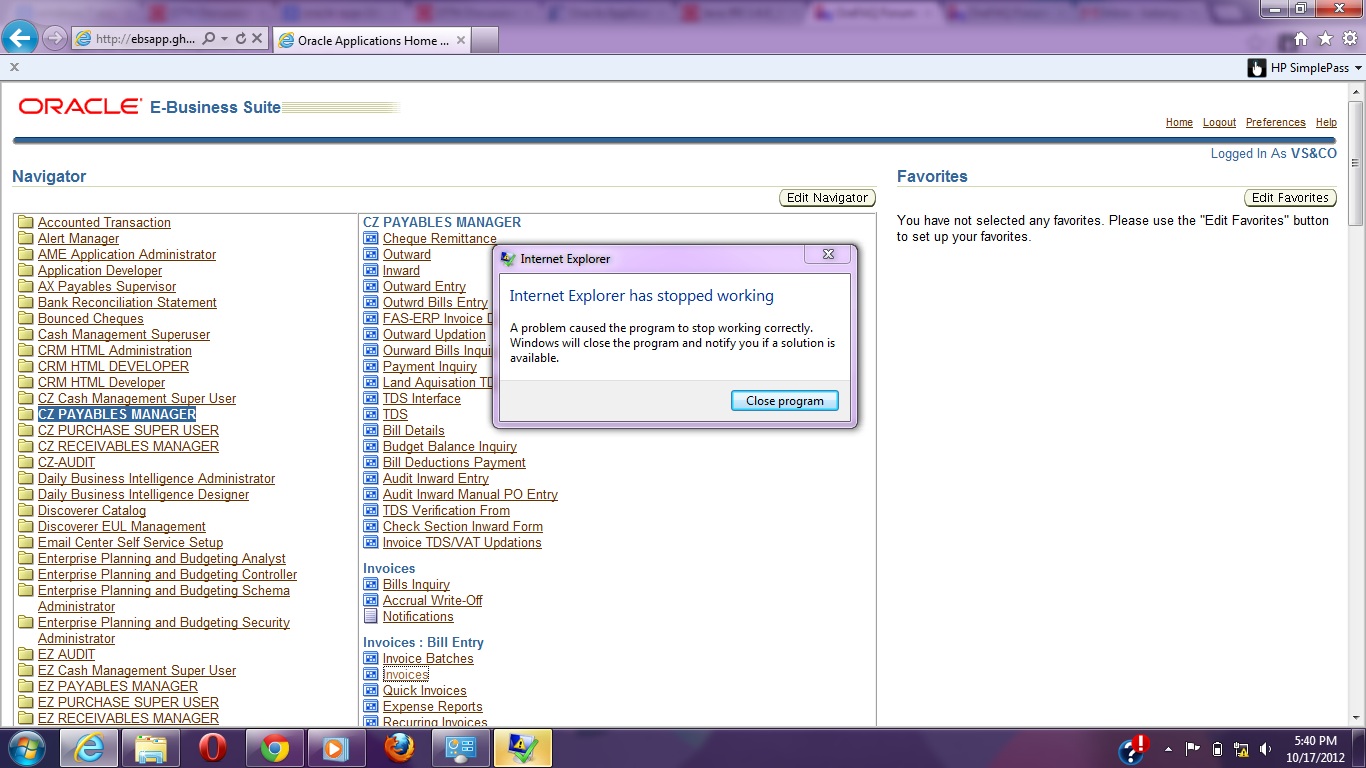Click the folder icon beside Bounced Cheques
Viewport: 1366px width, 768px height.
[x=26, y=319]
